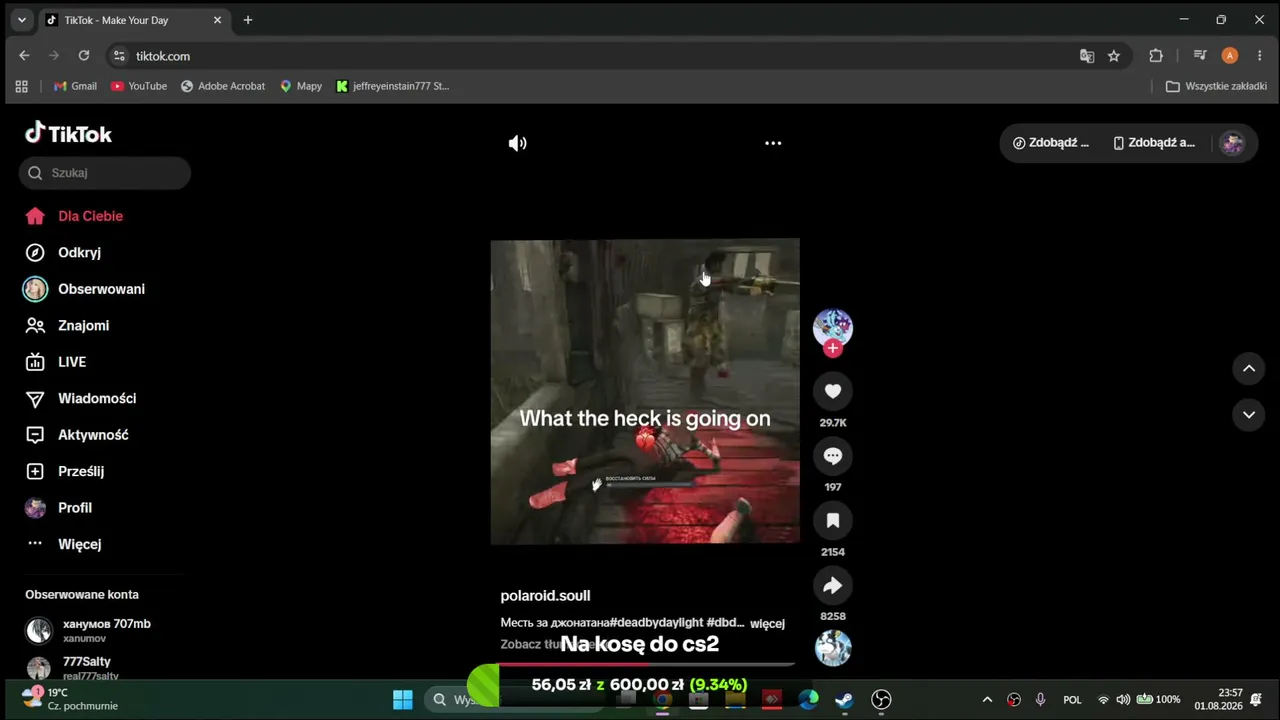Image resolution: width=1280 pixels, height=720 pixels.
Task: Open the Windows Start menu
Action: 403,699
